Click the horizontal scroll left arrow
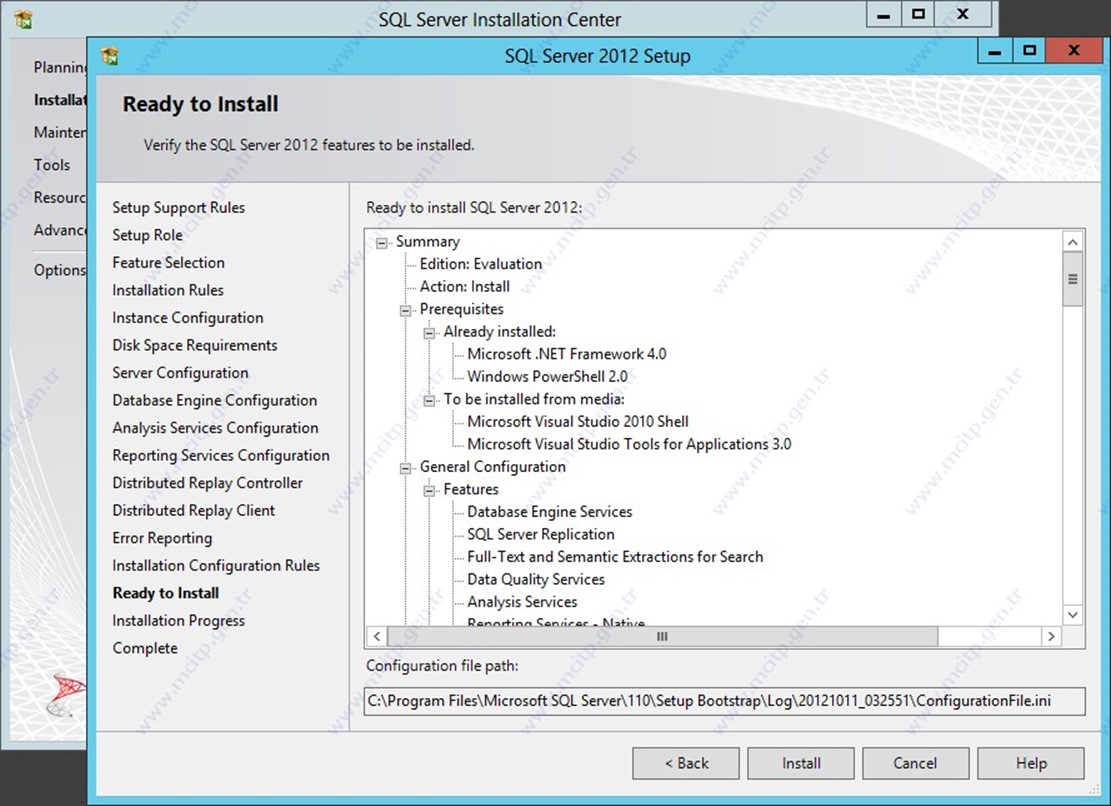This screenshot has height=806, width=1111. tap(377, 636)
